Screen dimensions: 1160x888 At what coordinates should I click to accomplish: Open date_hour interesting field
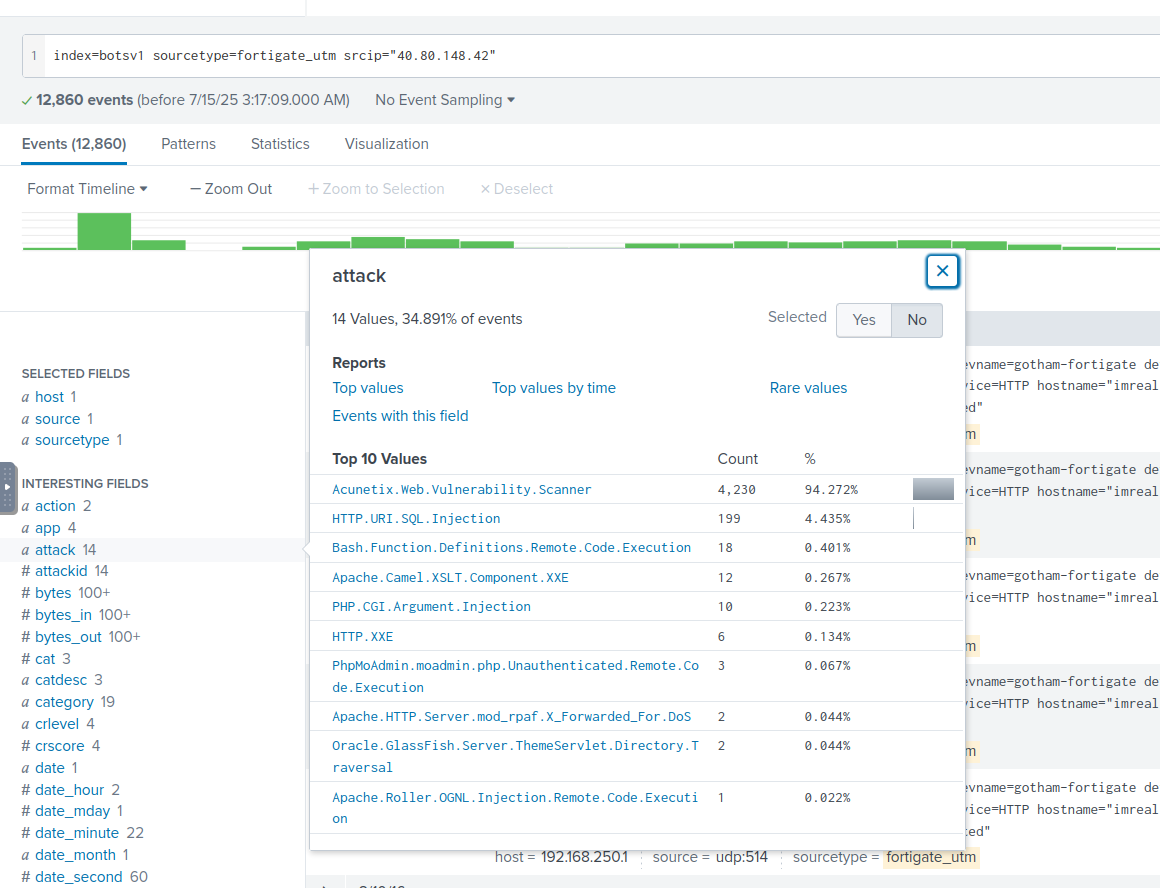(70, 790)
